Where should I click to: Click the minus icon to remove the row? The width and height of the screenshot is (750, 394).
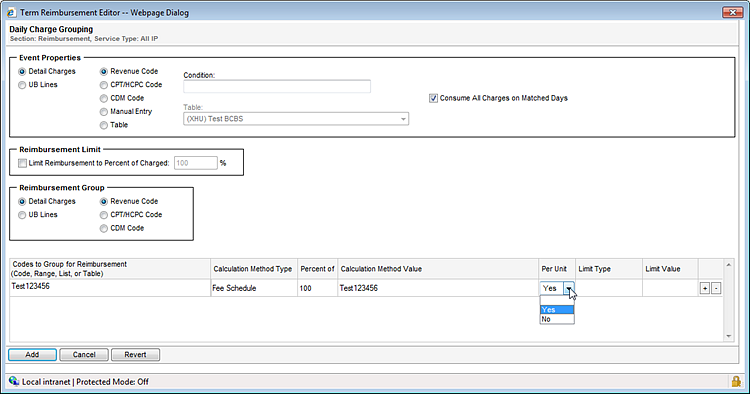pyautogui.click(x=716, y=288)
